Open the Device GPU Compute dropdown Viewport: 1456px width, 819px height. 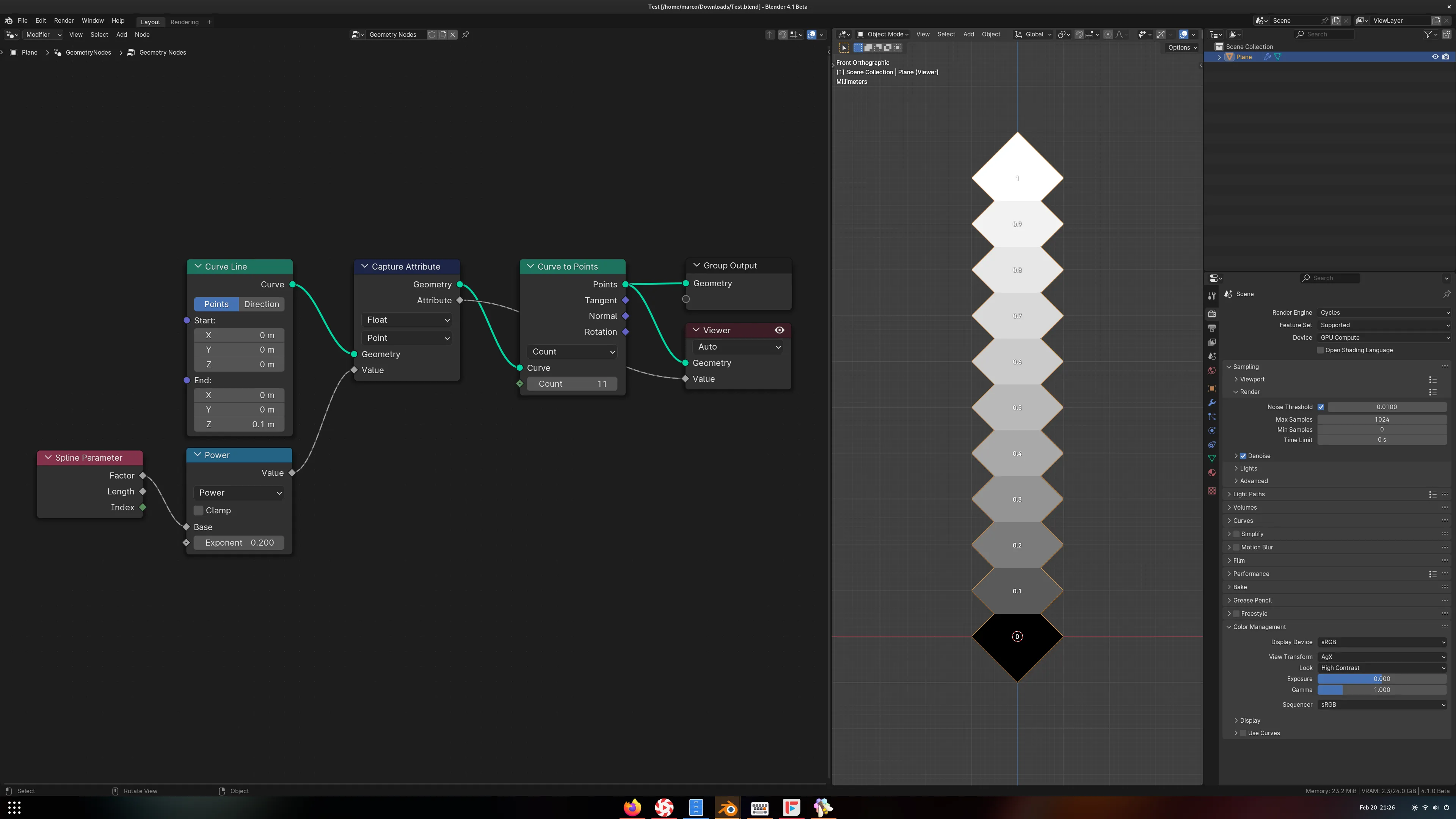click(1385, 337)
